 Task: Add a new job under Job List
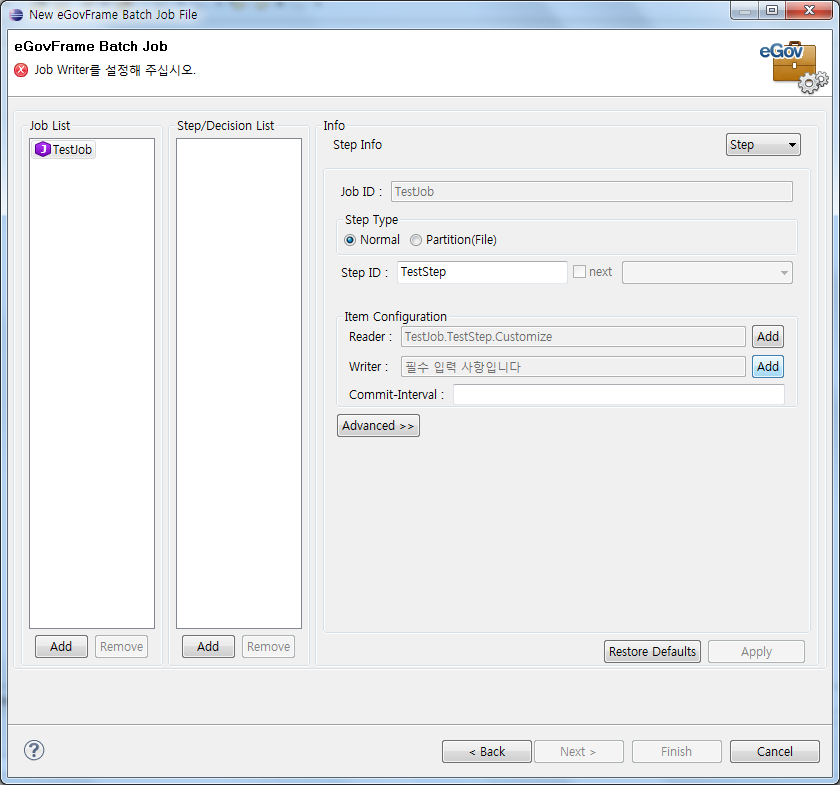click(x=61, y=647)
